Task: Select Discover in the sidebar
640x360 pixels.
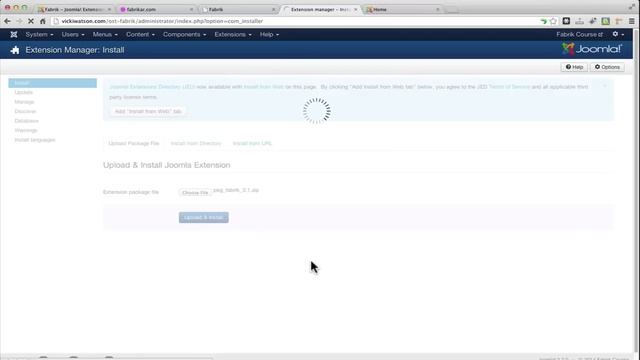Action: pyautogui.click(x=25, y=111)
